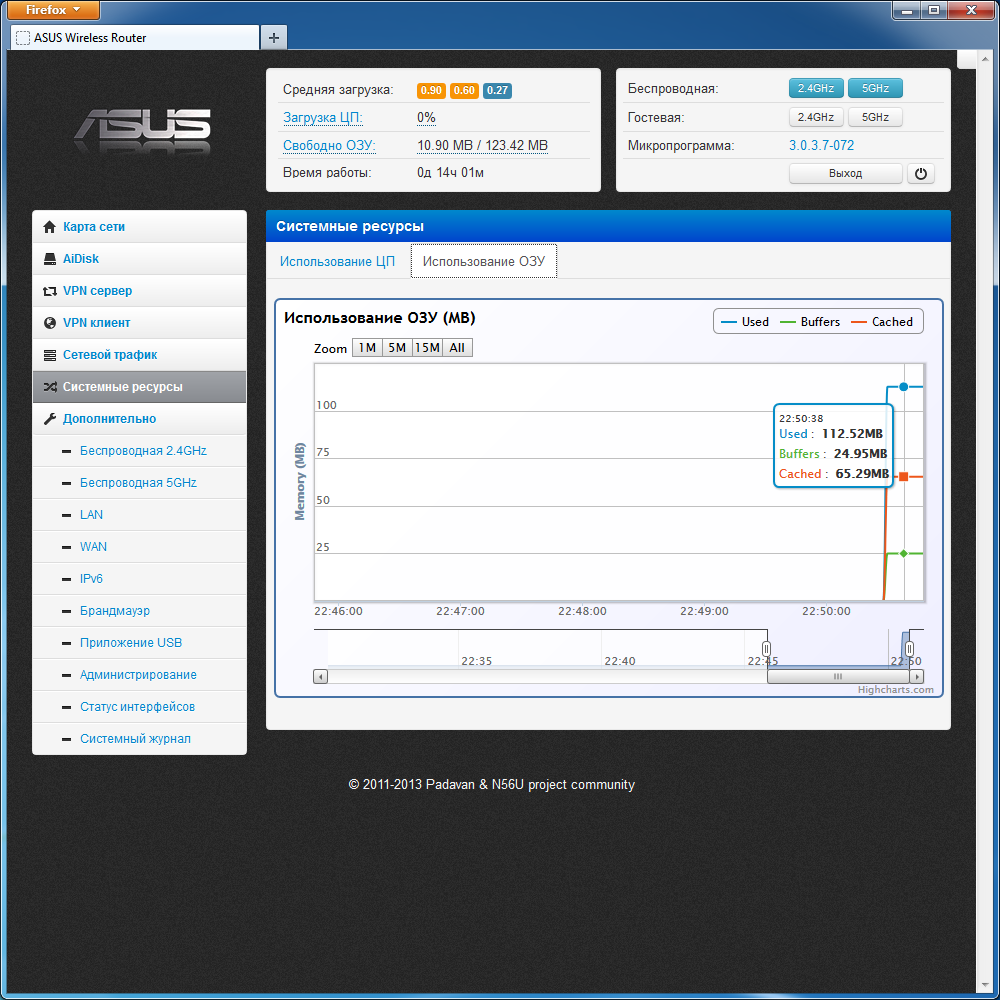Viewport: 1000px width, 1000px height.
Task: Click the 0% CPU load value
Action: (426, 117)
